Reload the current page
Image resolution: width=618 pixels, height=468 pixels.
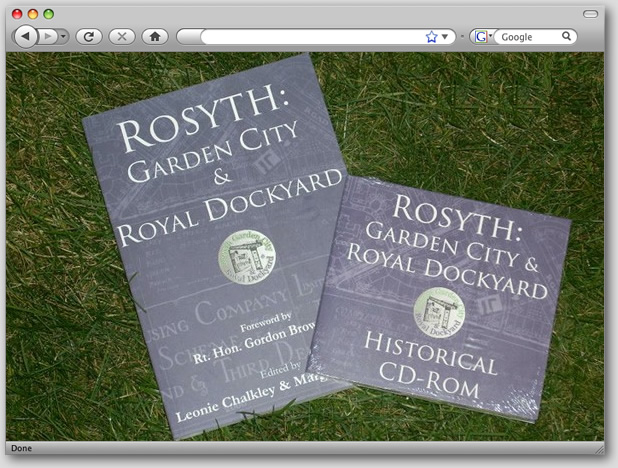(89, 36)
